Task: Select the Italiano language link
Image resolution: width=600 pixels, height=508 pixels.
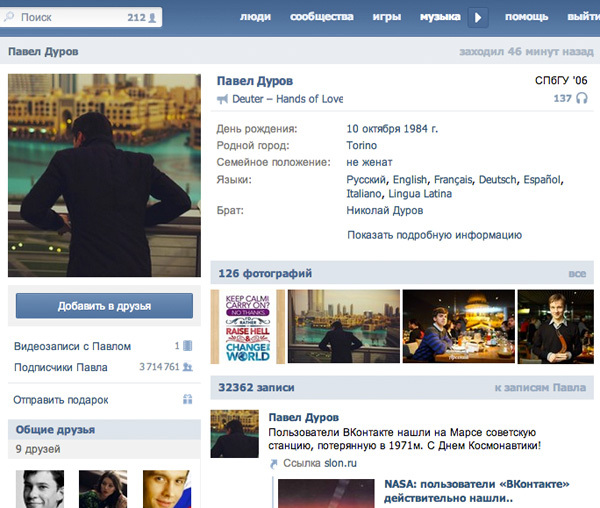Action: point(364,194)
